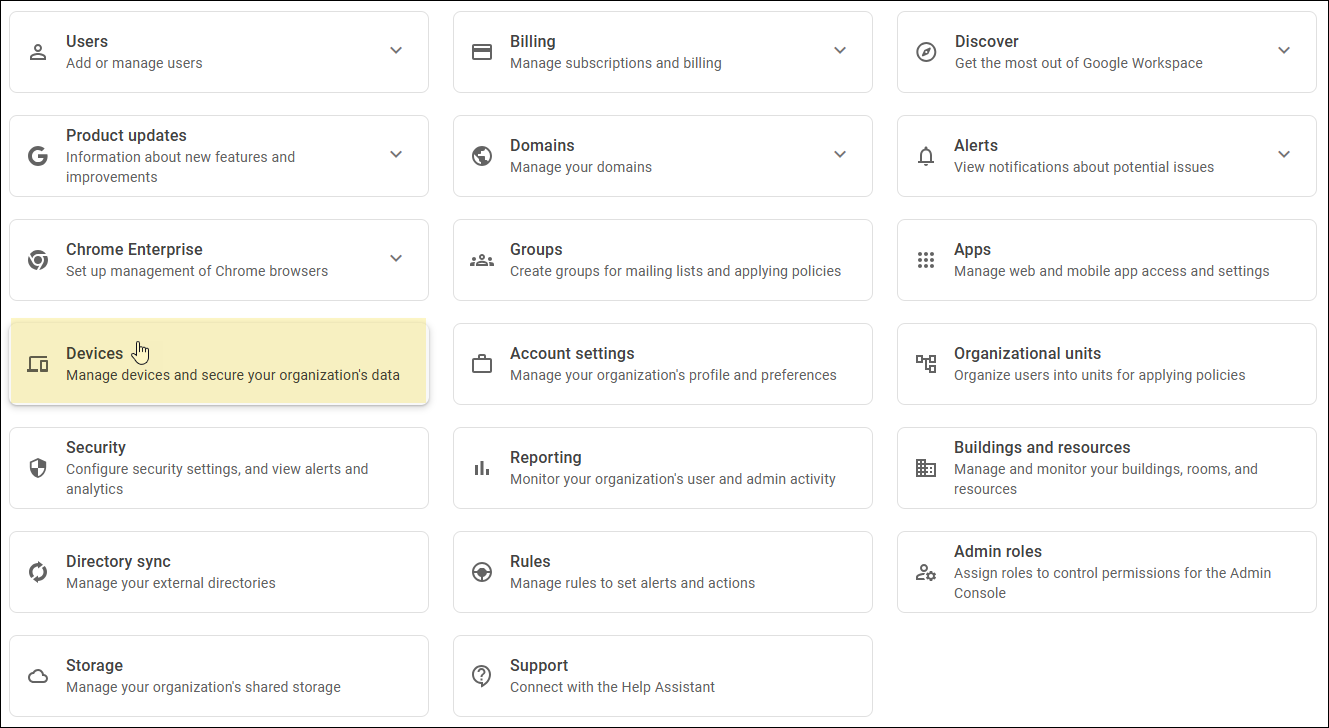Click 'Get the most out of Google Workspace'
The width and height of the screenshot is (1329, 728).
point(1078,63)
